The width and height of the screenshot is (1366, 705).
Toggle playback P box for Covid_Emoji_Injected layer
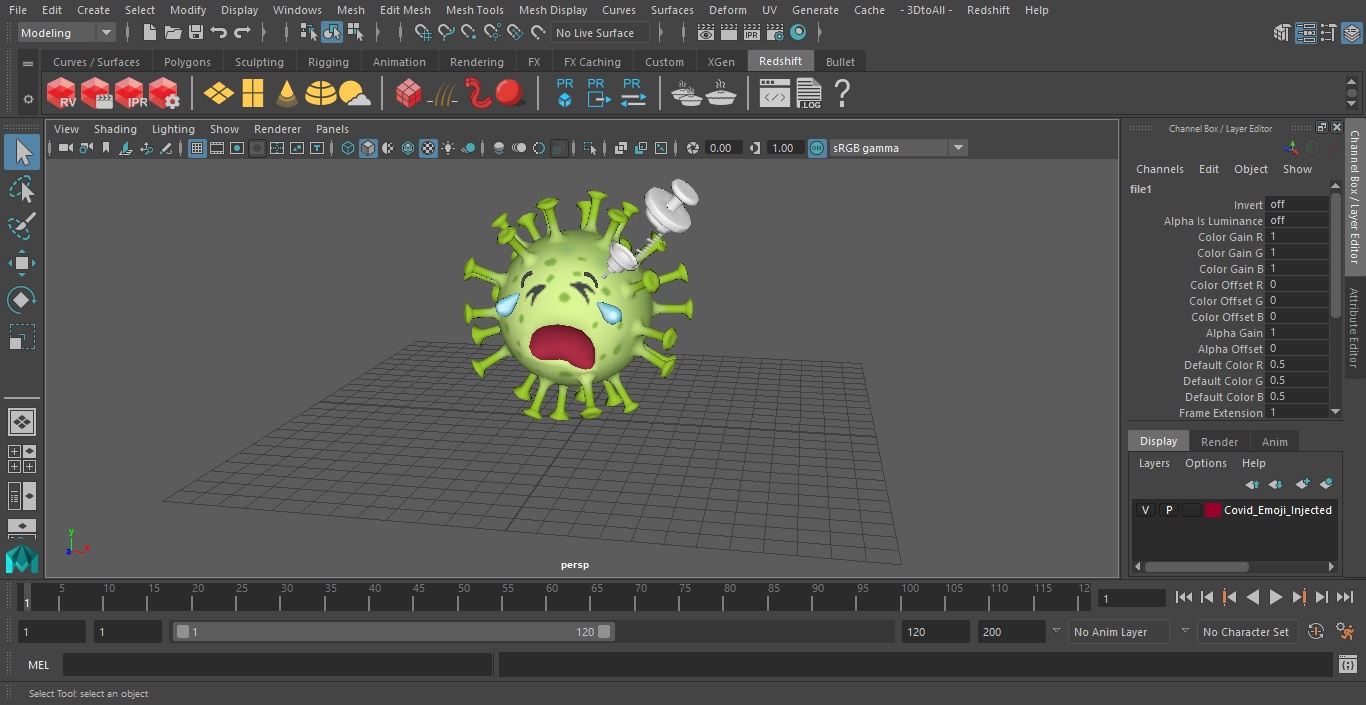pyautogui.click(x=1168, y=510)
